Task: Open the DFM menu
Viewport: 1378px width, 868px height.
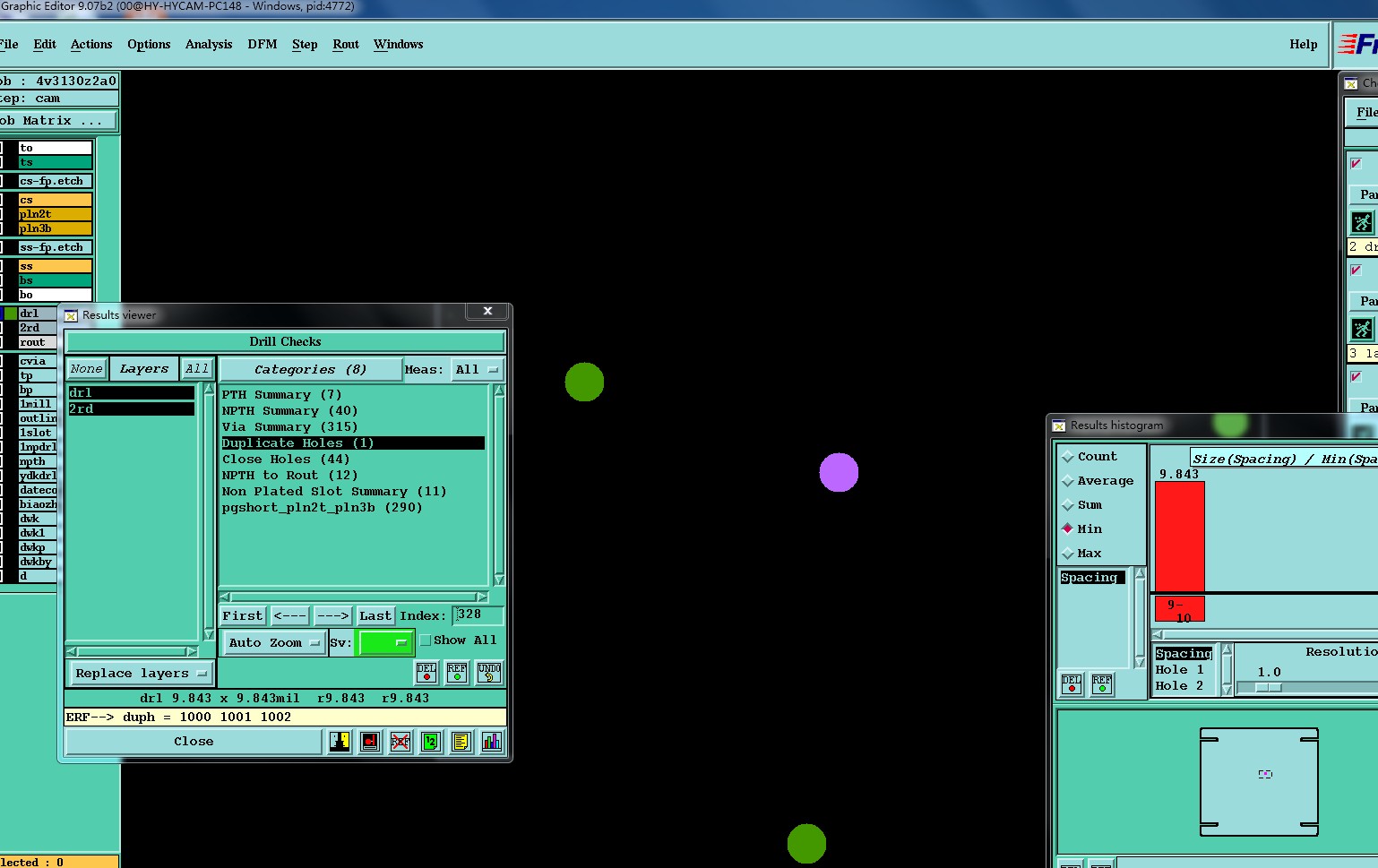Action: click(x=263, y=45)
